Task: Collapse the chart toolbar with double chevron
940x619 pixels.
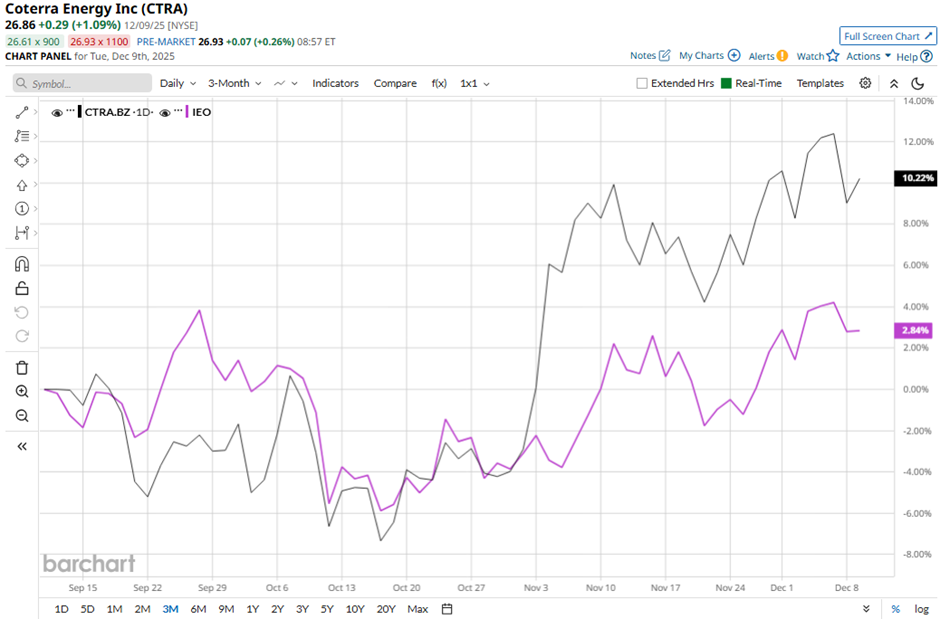Action: pyautogui.click(x=894, y=83)
